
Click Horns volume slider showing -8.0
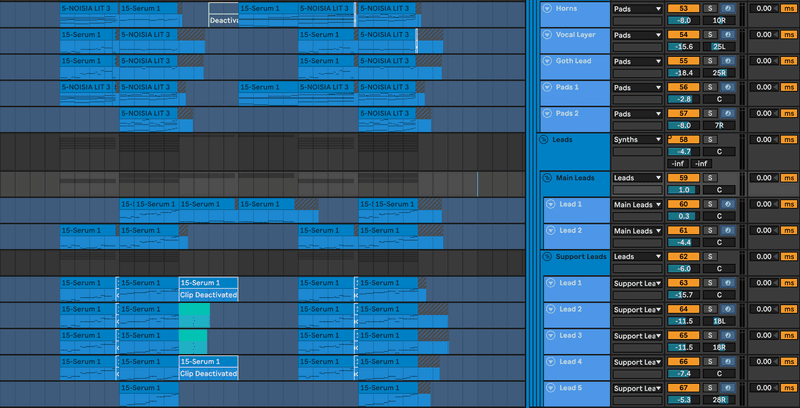coord(683,20)
